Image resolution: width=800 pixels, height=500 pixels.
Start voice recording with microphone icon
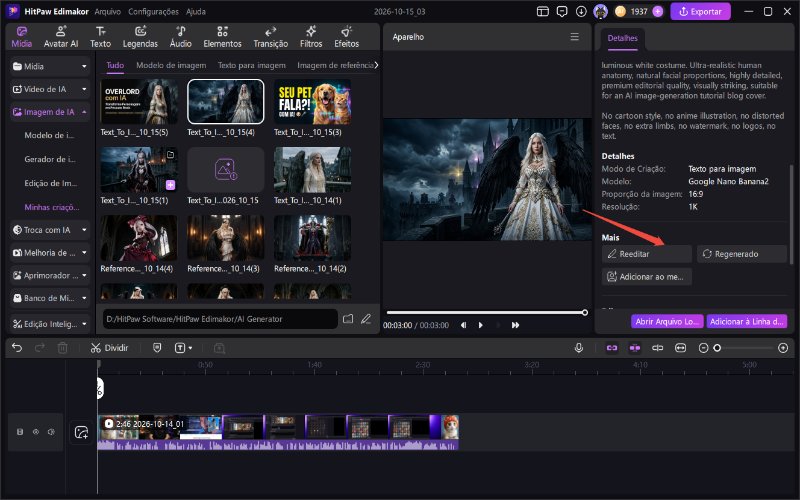coord(579,348)
